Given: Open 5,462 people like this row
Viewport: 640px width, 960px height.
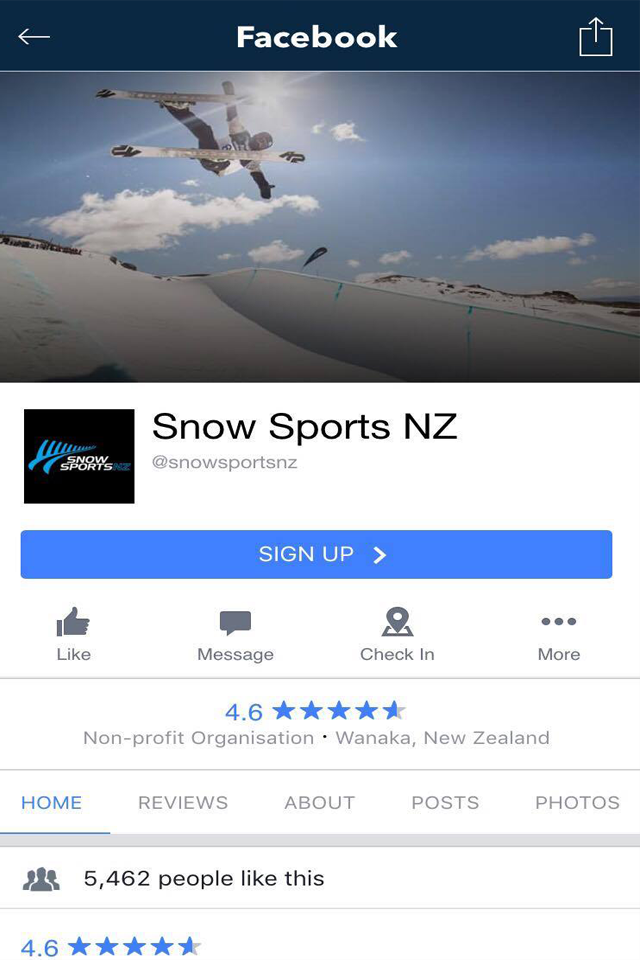Looking at the screenshot, I should [x=320, y=879].
